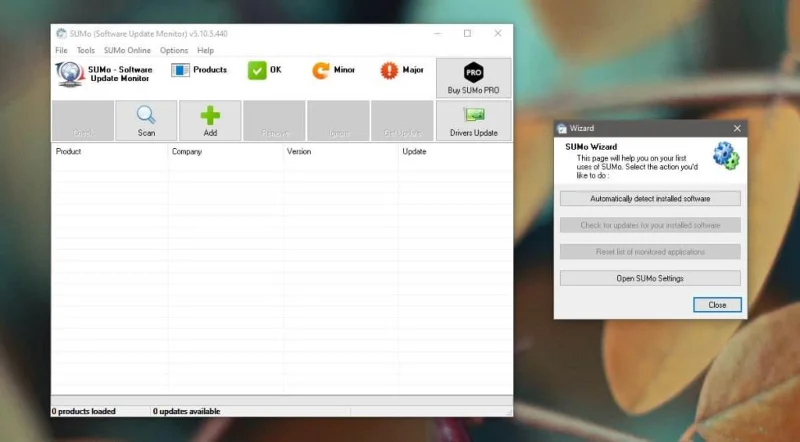Choose Automatically detect installed software in Wizard
The image size is (800, 442).
pos(650,199)
